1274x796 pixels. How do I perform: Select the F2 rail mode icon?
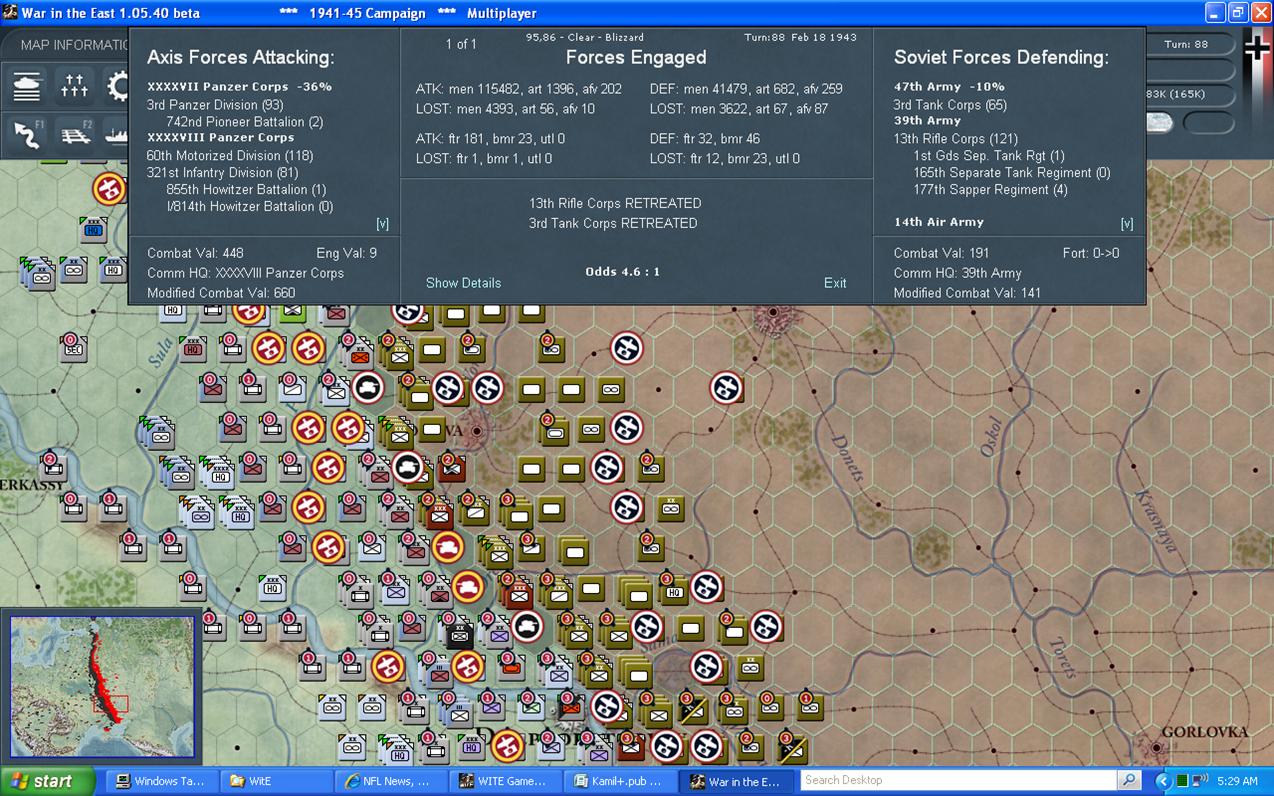pos(75,134)
